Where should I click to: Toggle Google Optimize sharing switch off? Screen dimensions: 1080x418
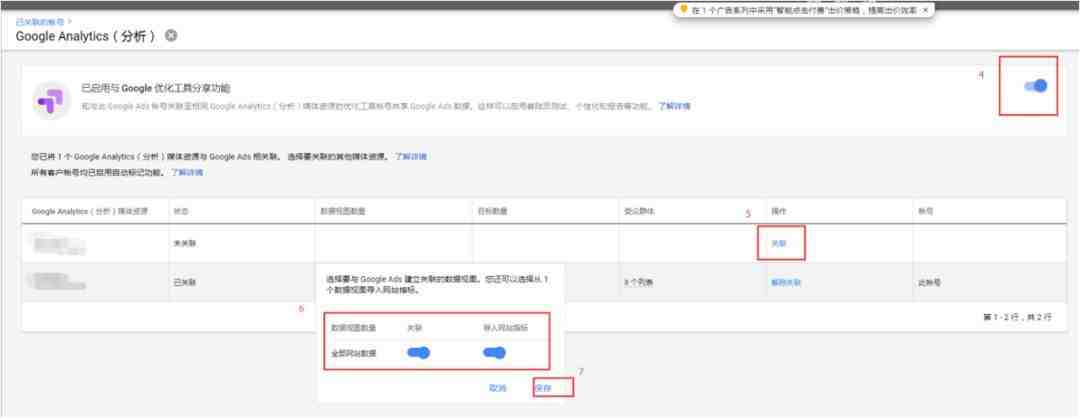click(x=1036, y=86)
